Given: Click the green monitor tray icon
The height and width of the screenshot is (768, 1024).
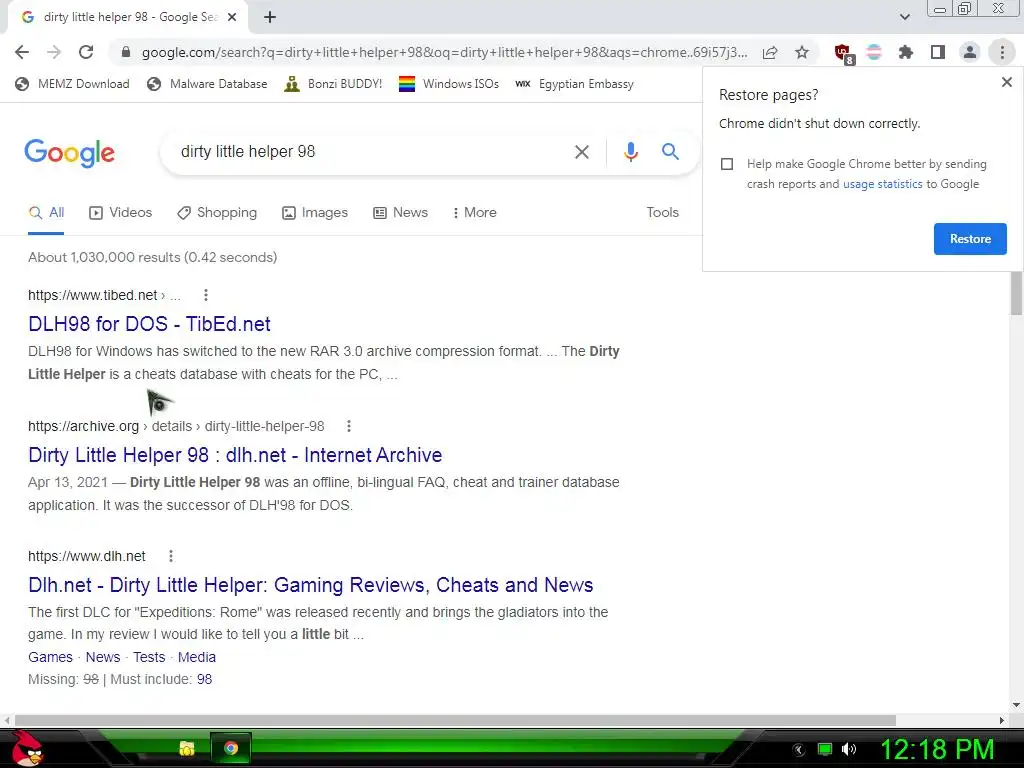Looking at the screenshot, I should pos(825,749).
